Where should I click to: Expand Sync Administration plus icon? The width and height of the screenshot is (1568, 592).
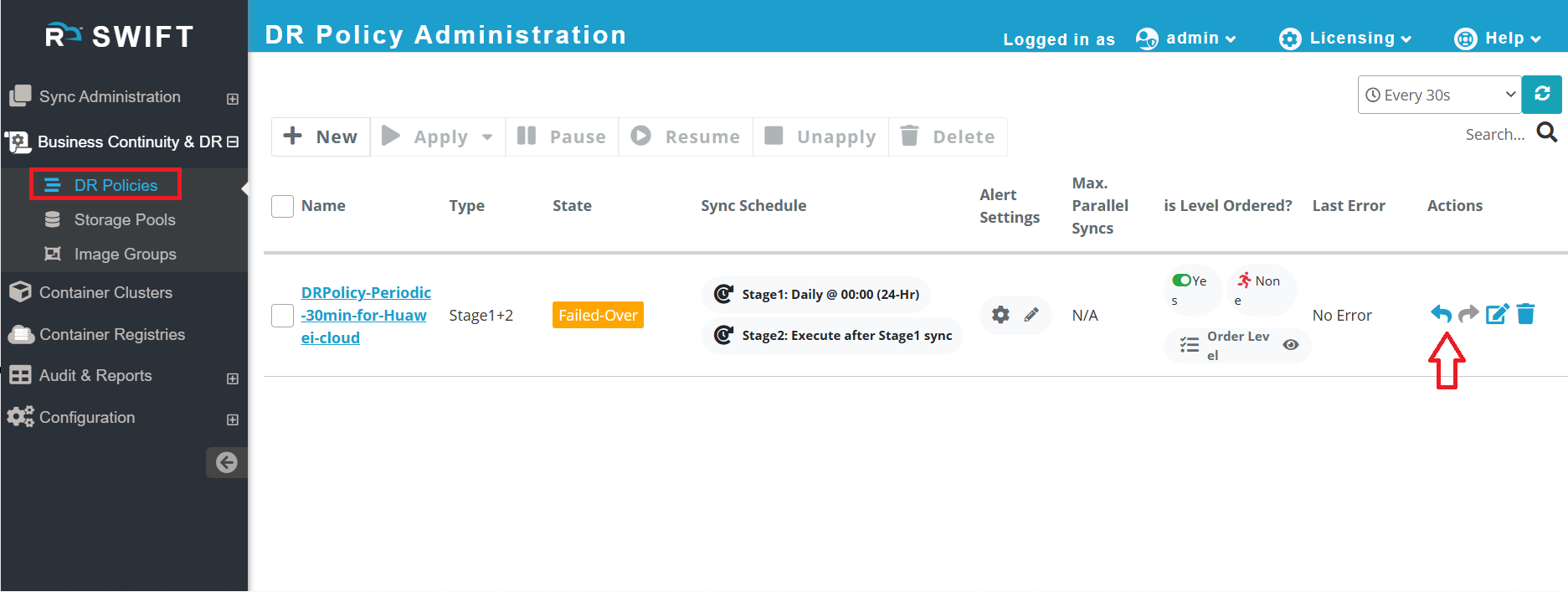point(233,99)
